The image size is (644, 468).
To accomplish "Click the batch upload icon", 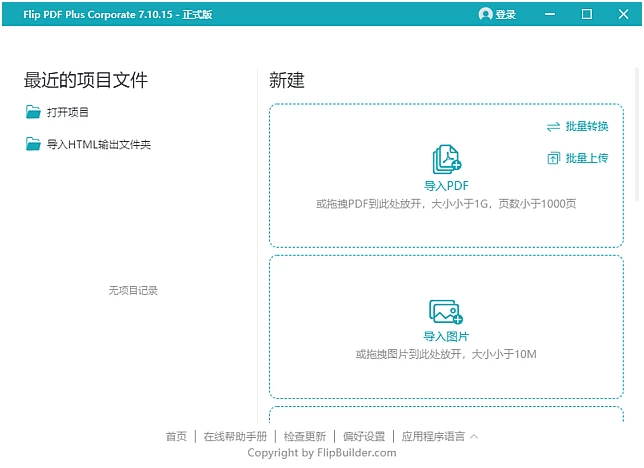I will (x=553, y=158).
